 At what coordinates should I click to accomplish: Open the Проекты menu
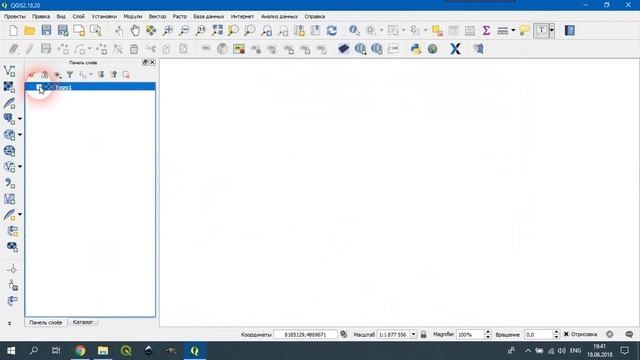tap(15, 16)
